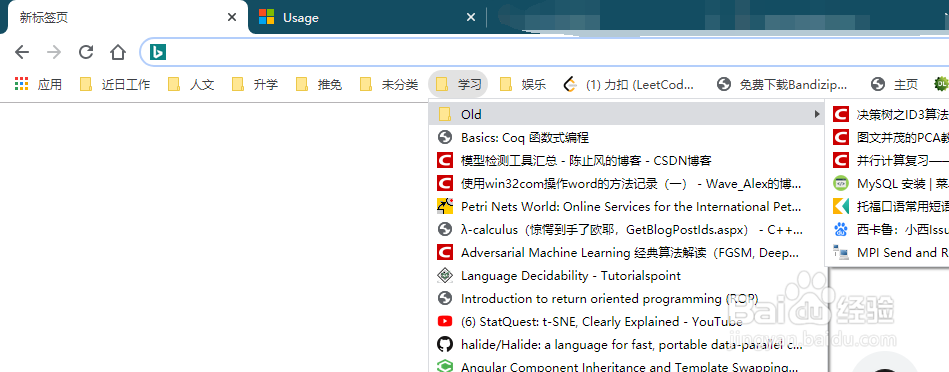Open the 应用 apps grid shortcut
This screenshot has height=372, width=949.
(x=39, y=84)
